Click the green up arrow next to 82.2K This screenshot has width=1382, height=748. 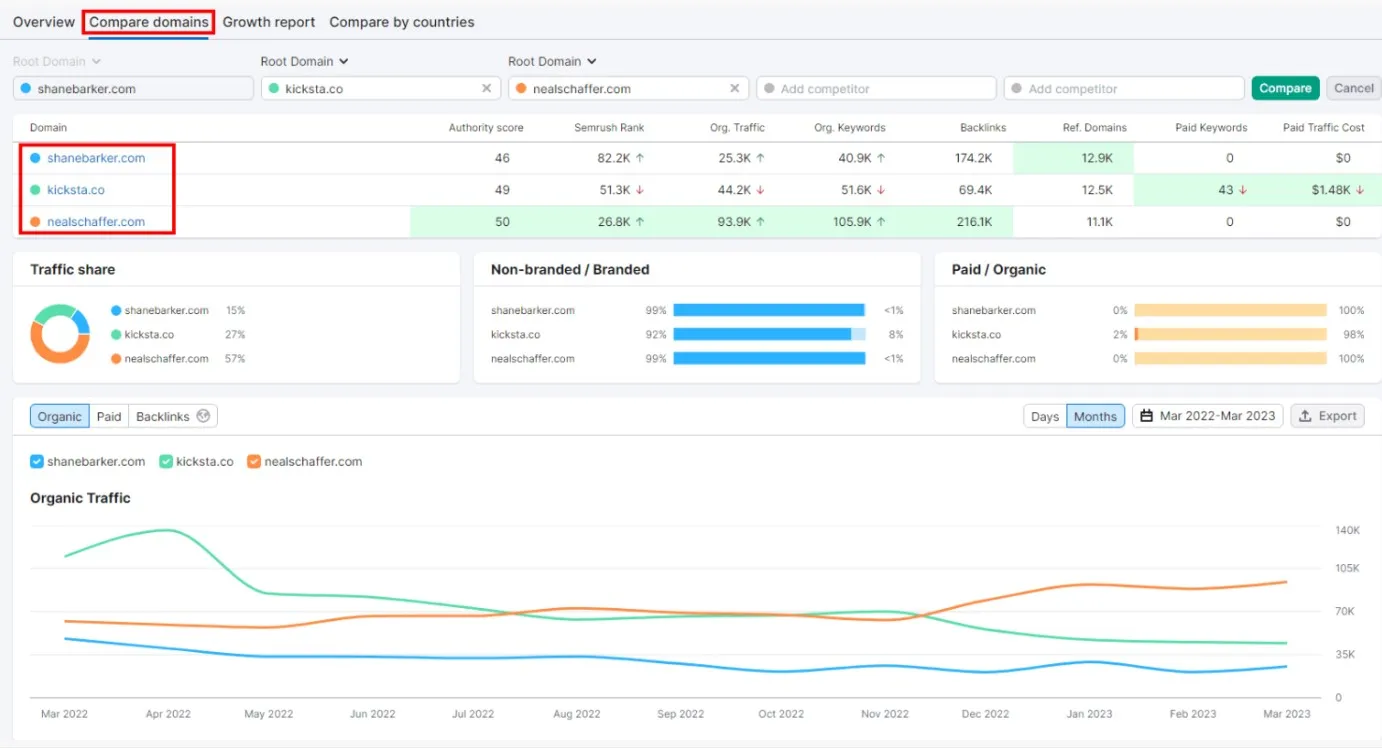[x=640, y=158]
